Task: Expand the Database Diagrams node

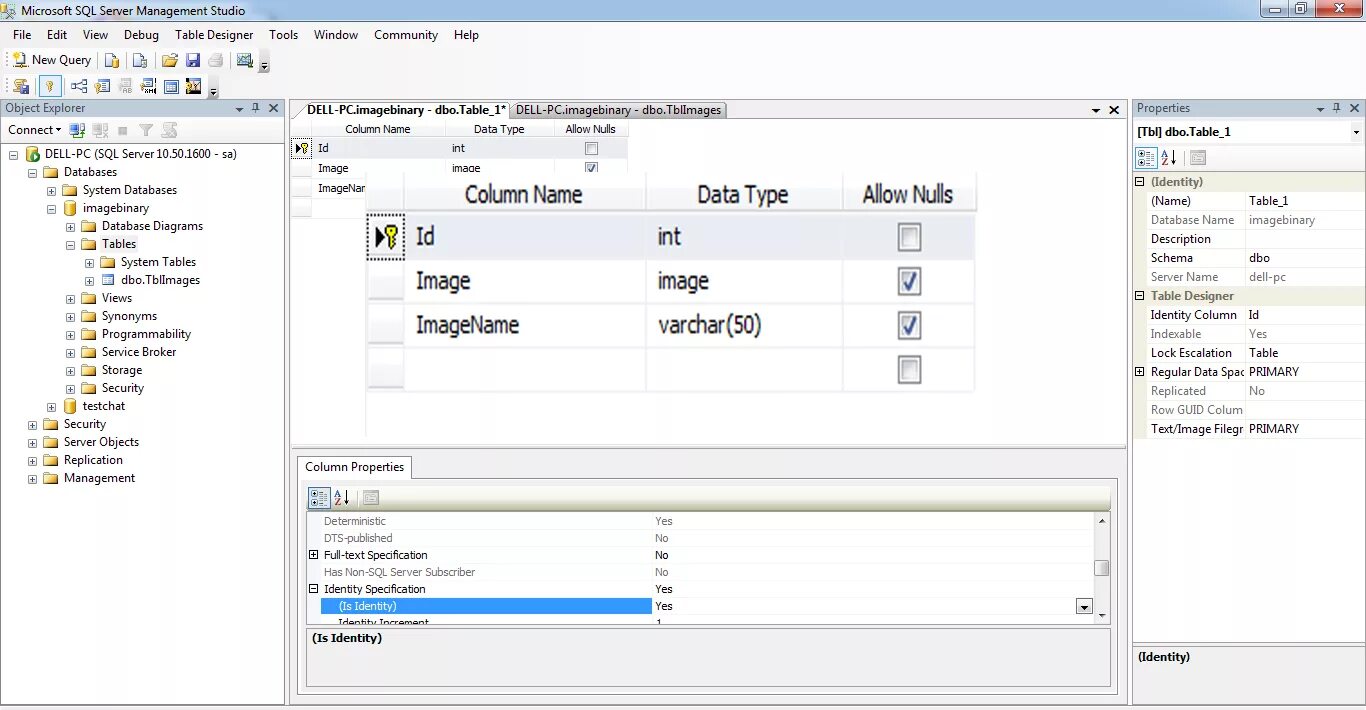Action: pyautogui.click(x=70, y=226)
